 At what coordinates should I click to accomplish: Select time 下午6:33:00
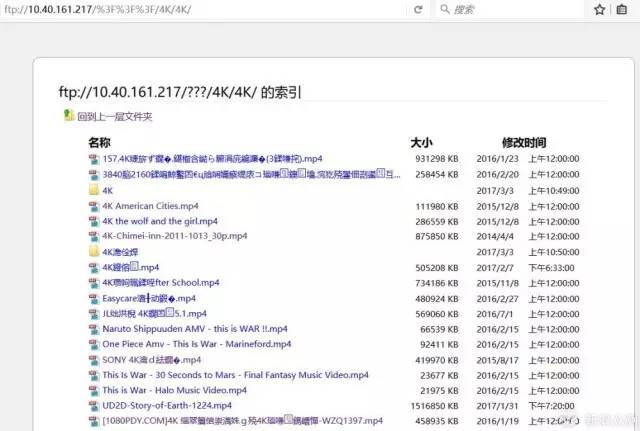coord(551,268)
